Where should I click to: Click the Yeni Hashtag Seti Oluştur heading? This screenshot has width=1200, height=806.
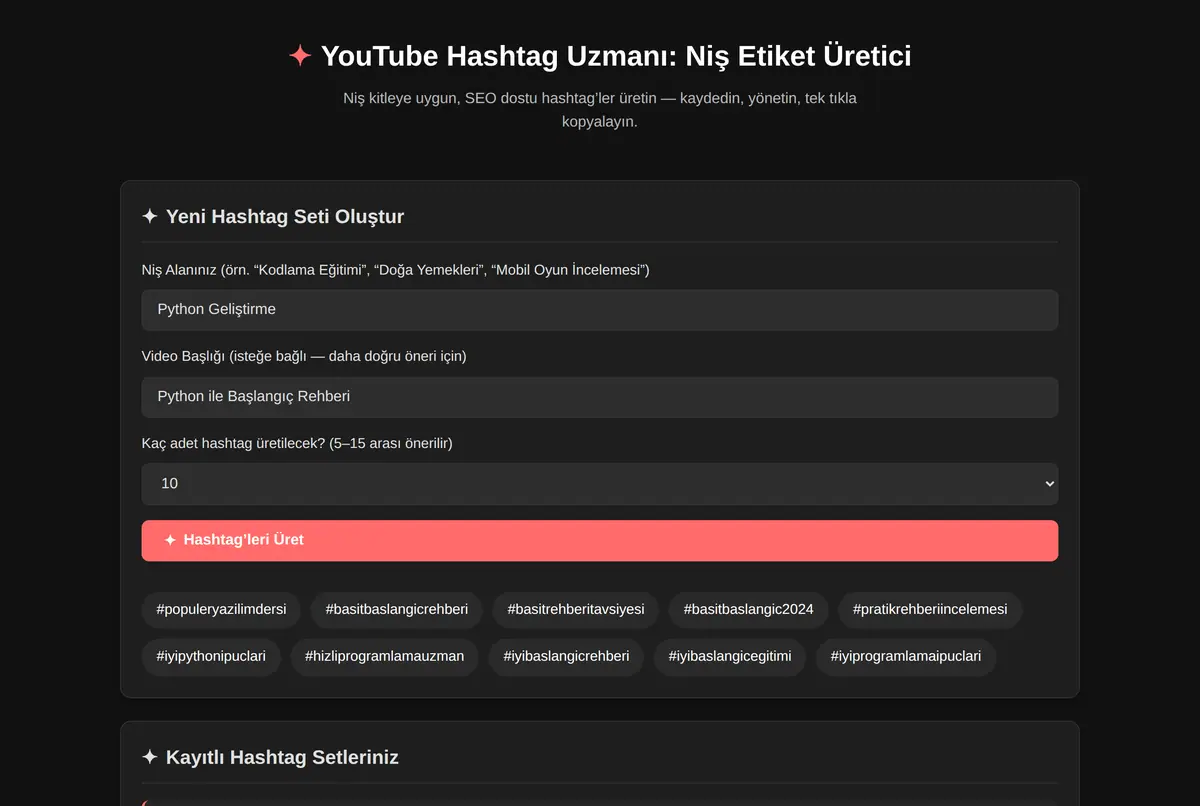(285, 217)
